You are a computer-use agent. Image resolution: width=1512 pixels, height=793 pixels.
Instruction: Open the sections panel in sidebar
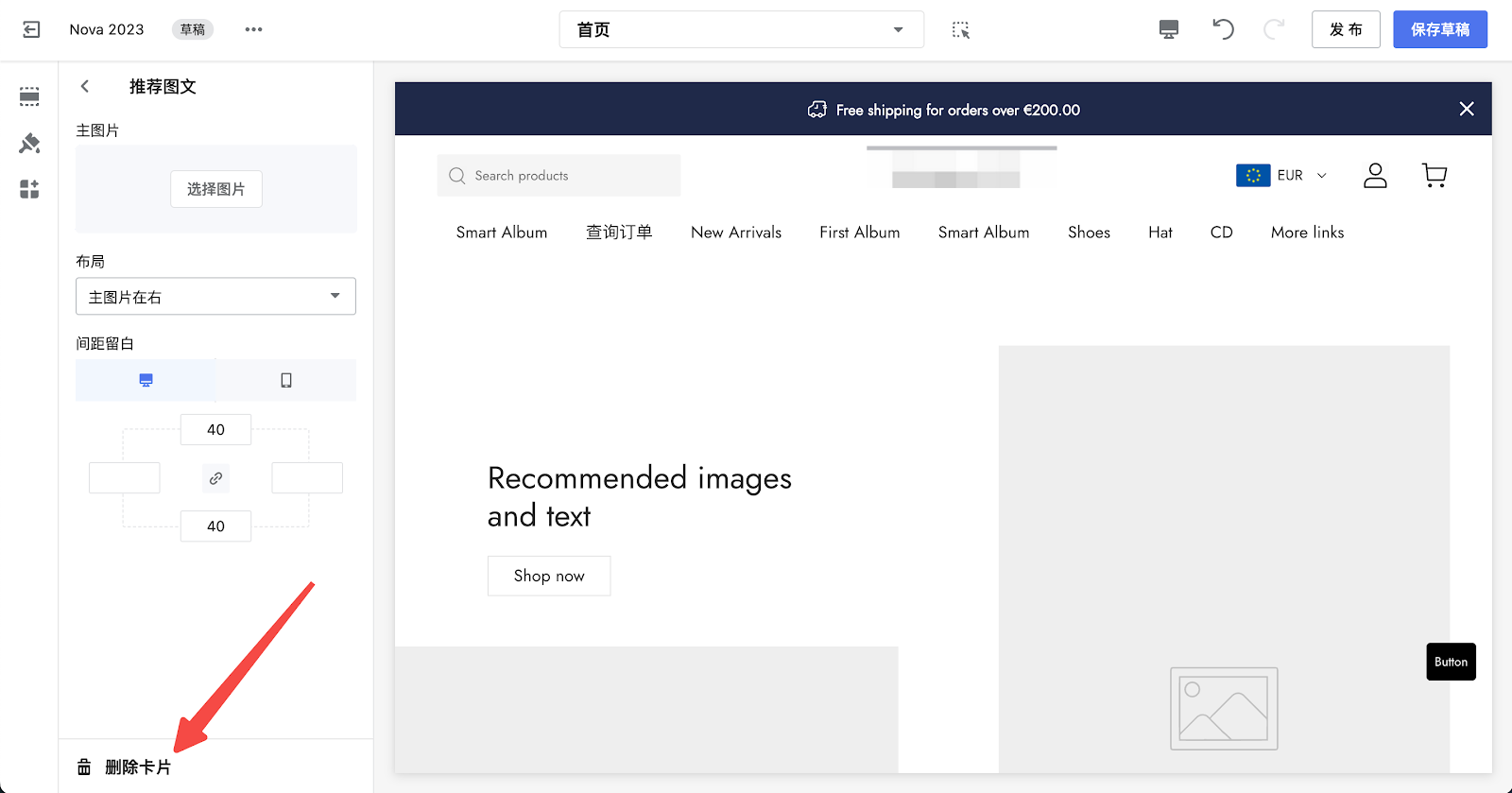coord(29,96)
